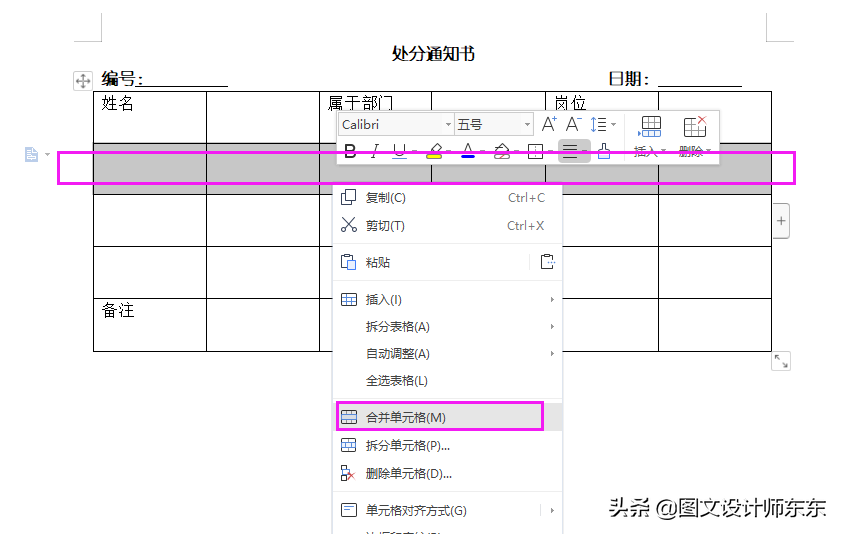The height and width of the screenshot is (534, 842).
Task: Apply yellow text highlight color
Action: [x=434, y=151]
